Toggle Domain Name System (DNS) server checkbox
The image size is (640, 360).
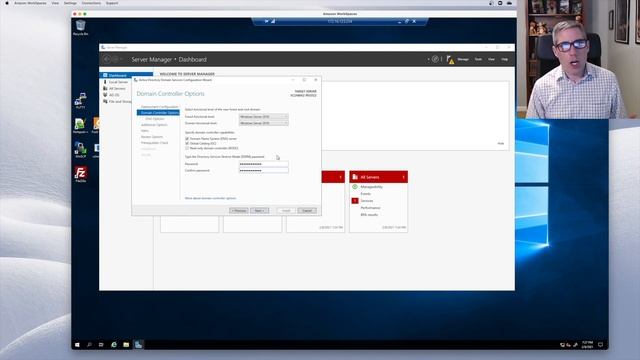(x=187, y=139)
